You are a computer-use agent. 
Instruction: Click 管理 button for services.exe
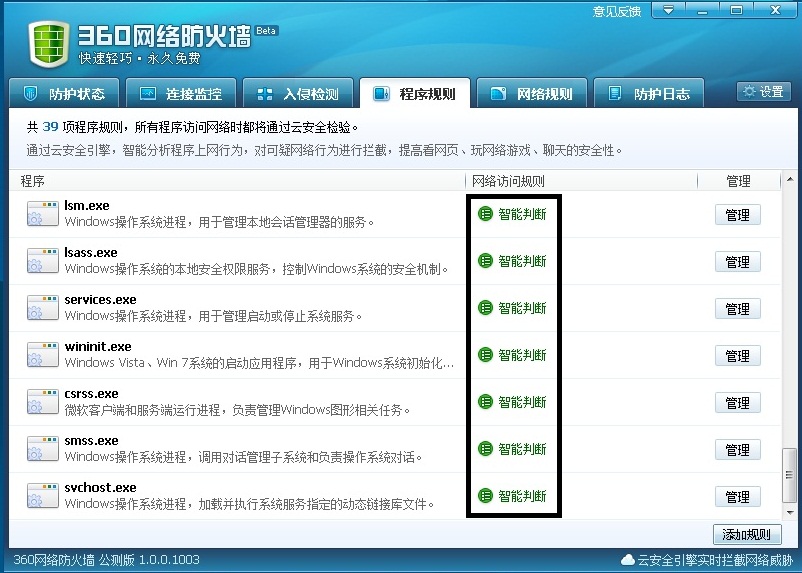point(738,309)
